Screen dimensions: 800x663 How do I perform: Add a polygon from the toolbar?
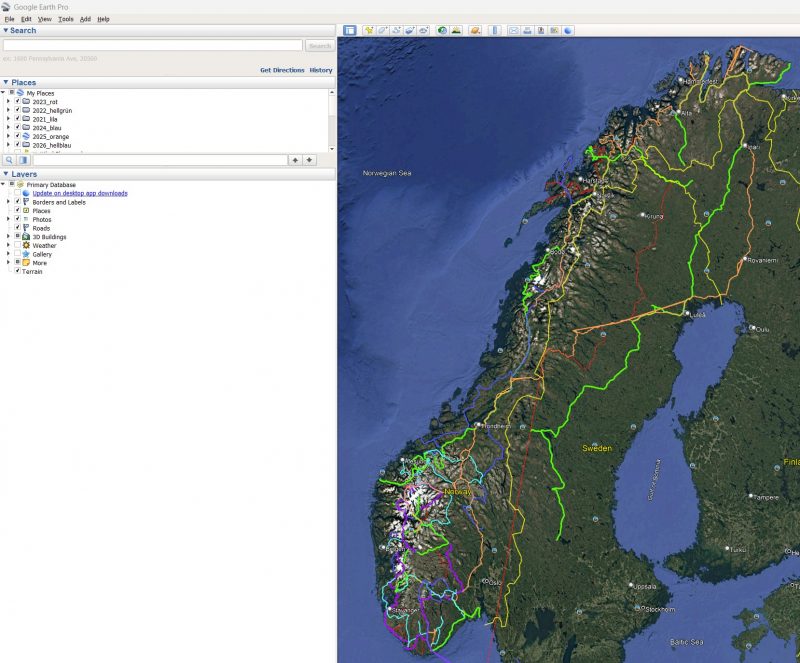click(x=382, y=31)
